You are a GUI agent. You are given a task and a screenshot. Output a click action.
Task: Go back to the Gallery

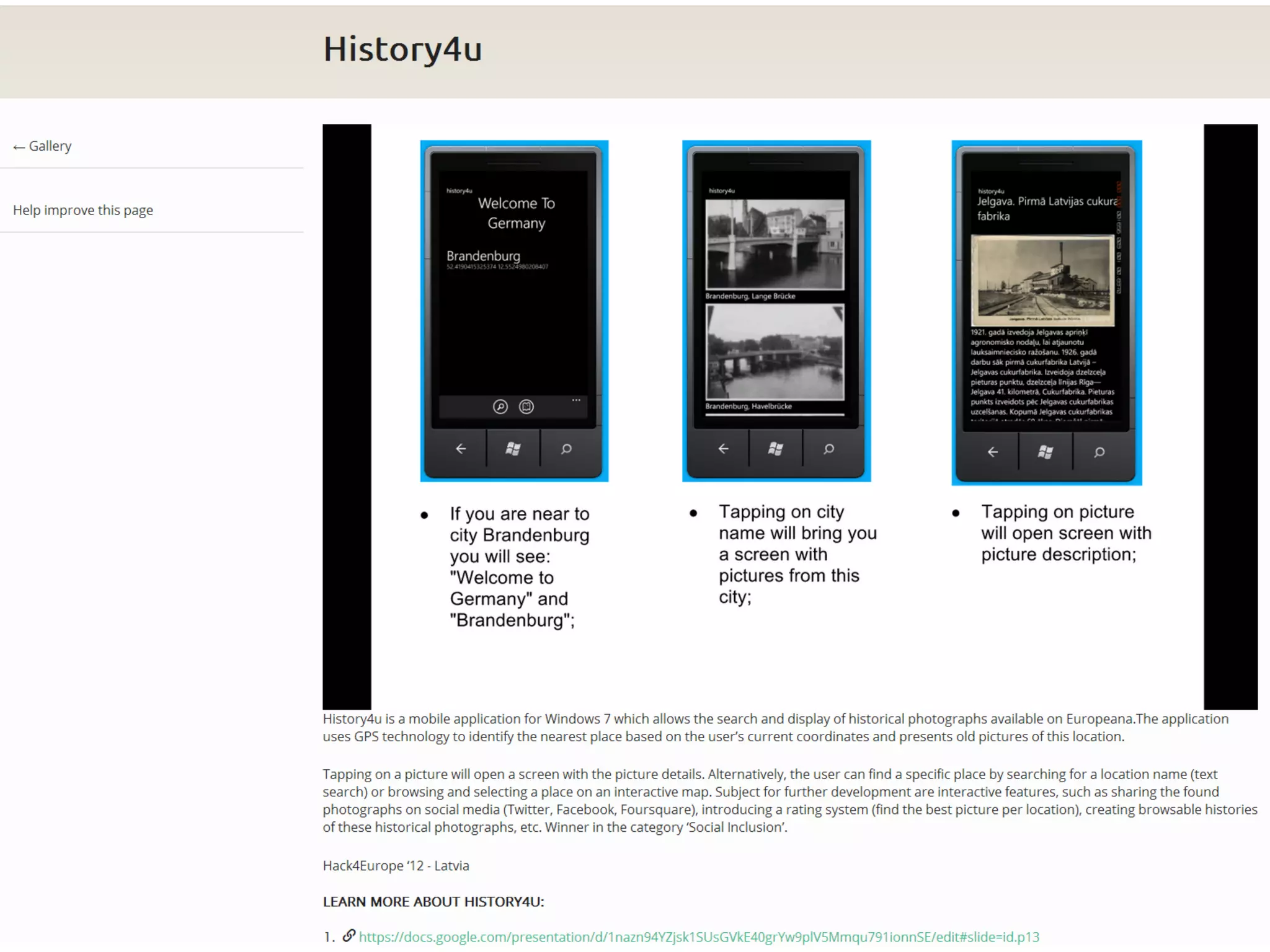click(42, 146)
